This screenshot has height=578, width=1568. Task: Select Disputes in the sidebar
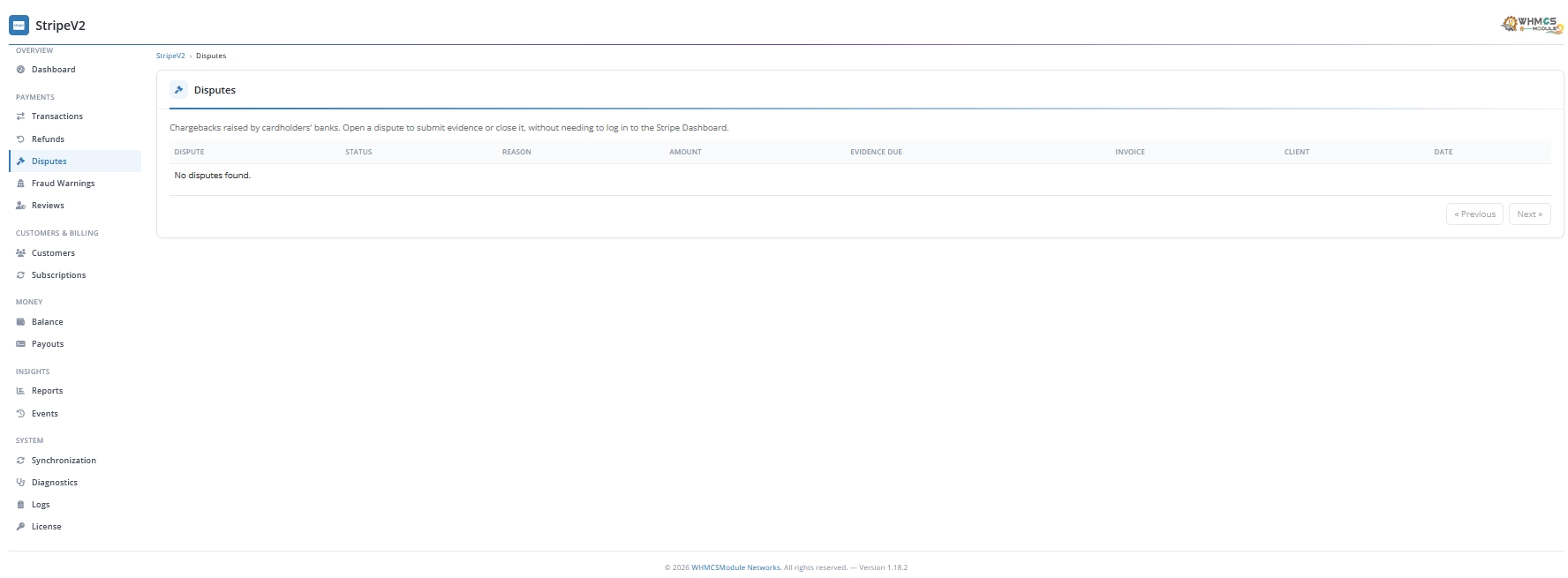click(75, 161)
